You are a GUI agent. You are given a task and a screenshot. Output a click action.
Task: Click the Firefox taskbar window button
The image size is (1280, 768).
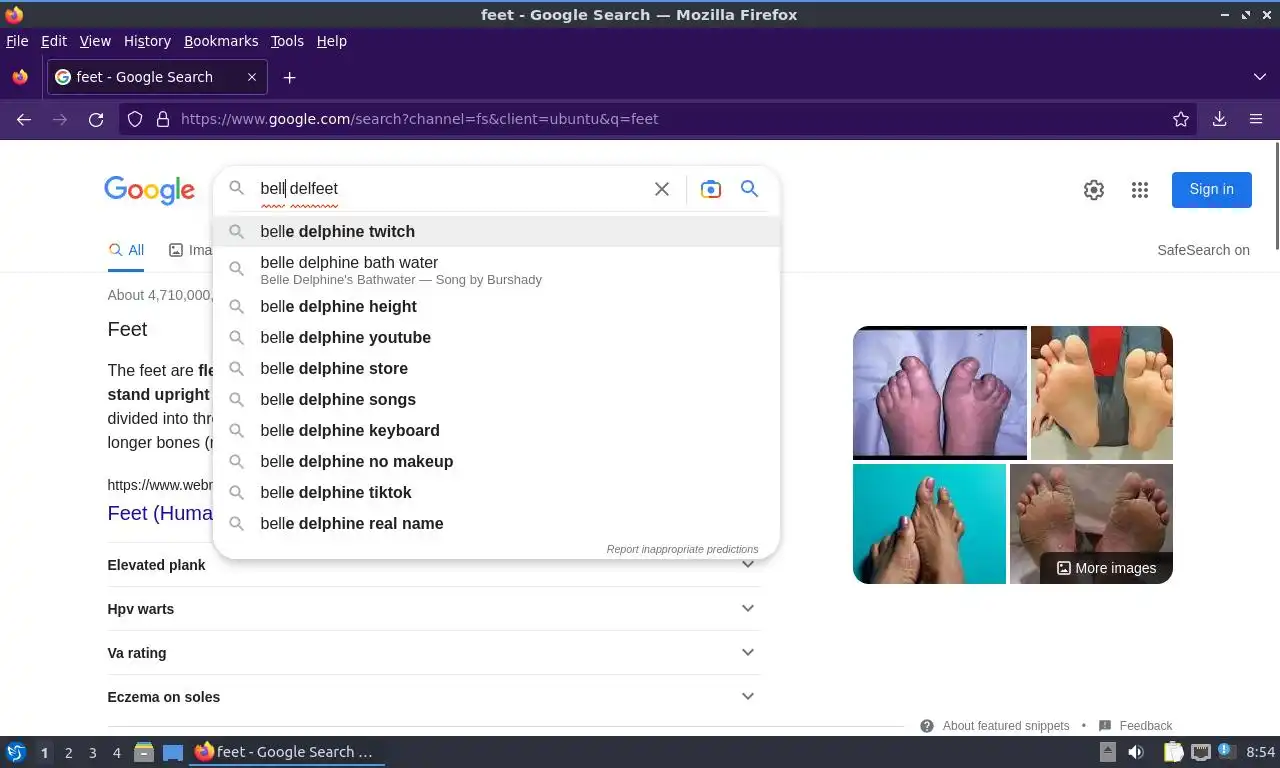click(288, 752)
